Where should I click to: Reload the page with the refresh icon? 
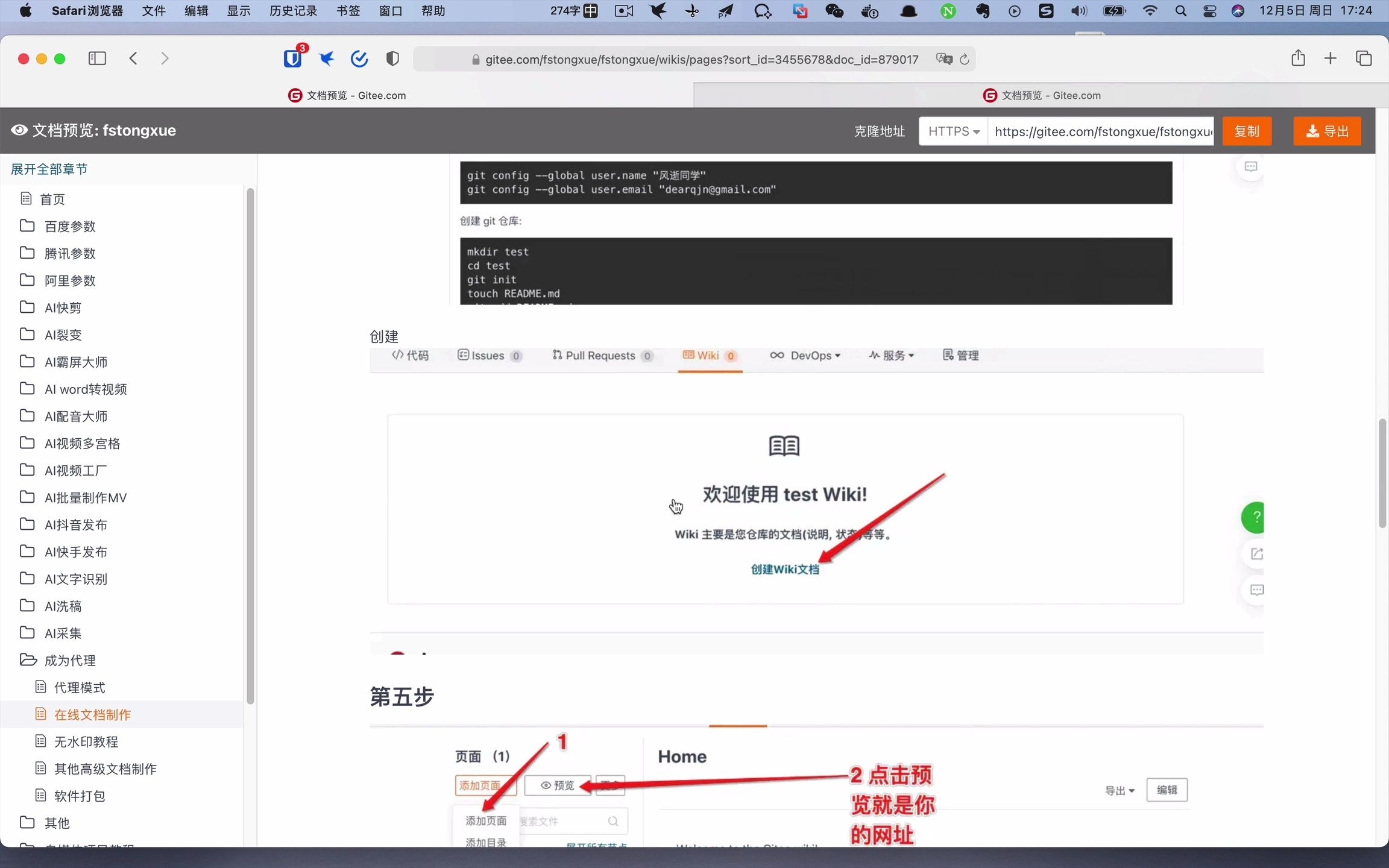[965, 59]
